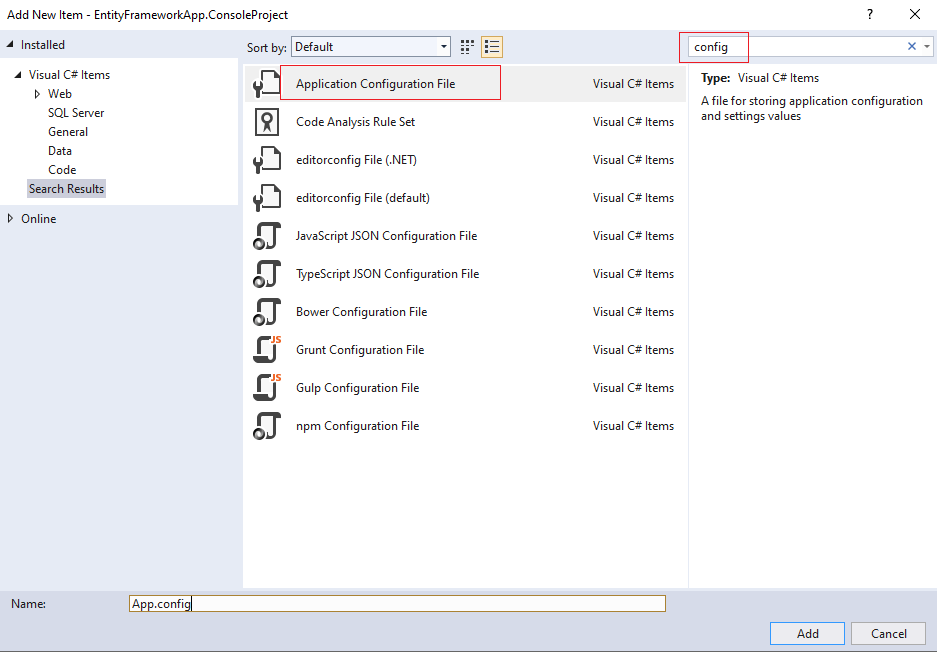Open the search history dropdown arrow
The width and height of the screenshot is (937, 652).
(927, 46)
